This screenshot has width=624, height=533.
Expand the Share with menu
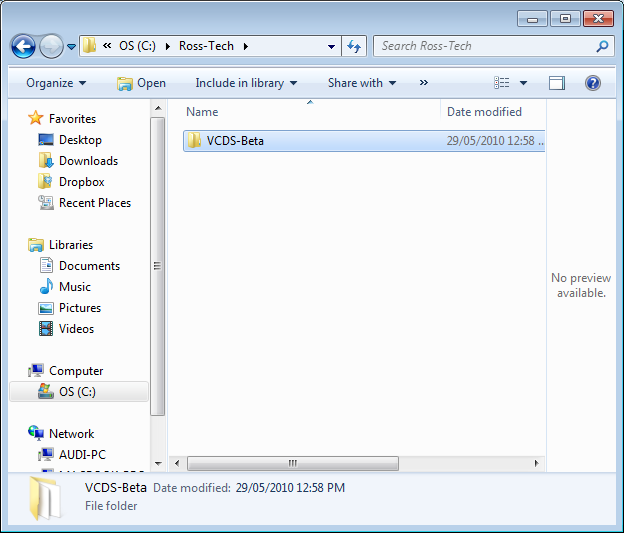click(362, 83)
